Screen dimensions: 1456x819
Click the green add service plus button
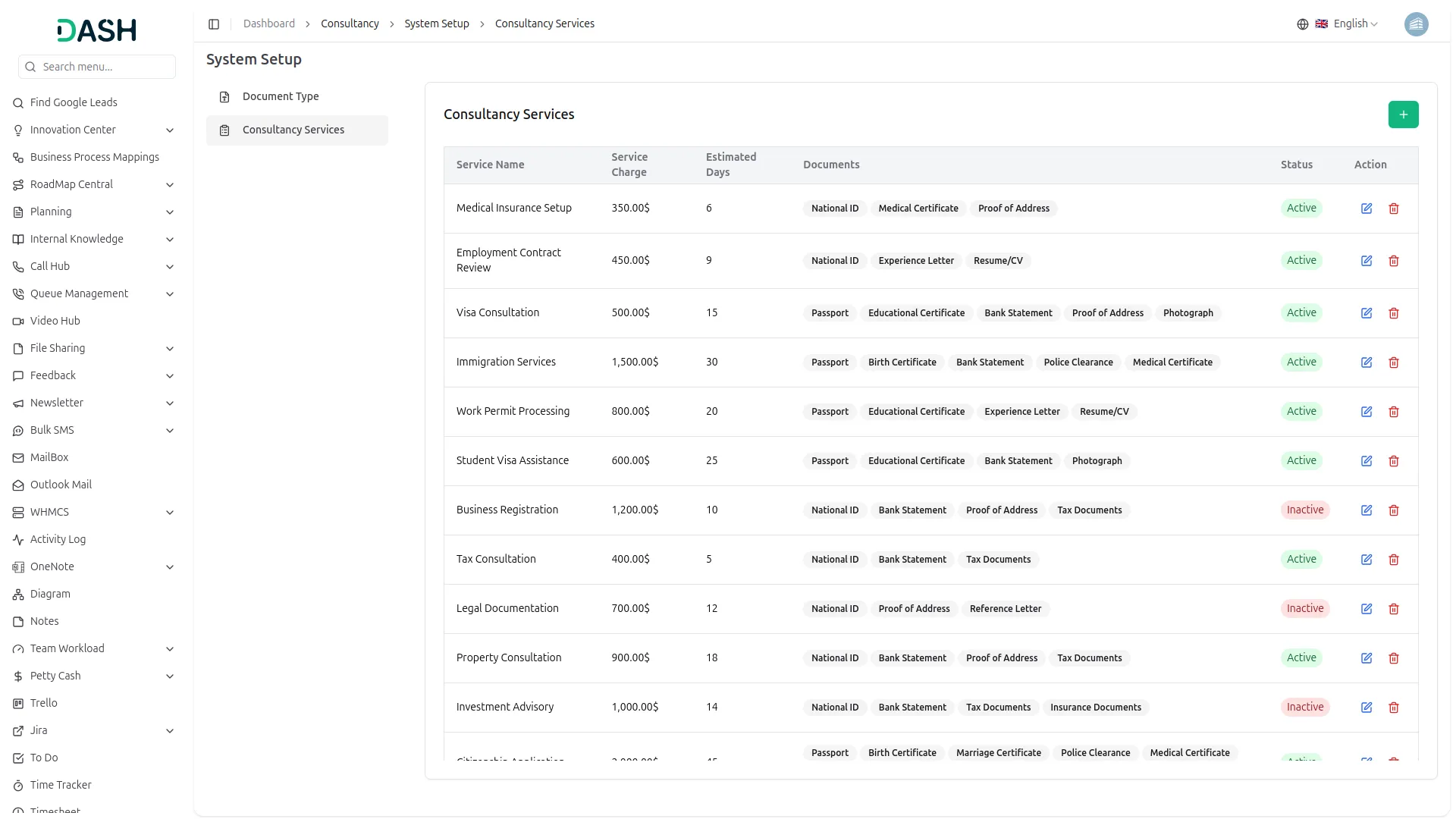(x=1403, y=115)
